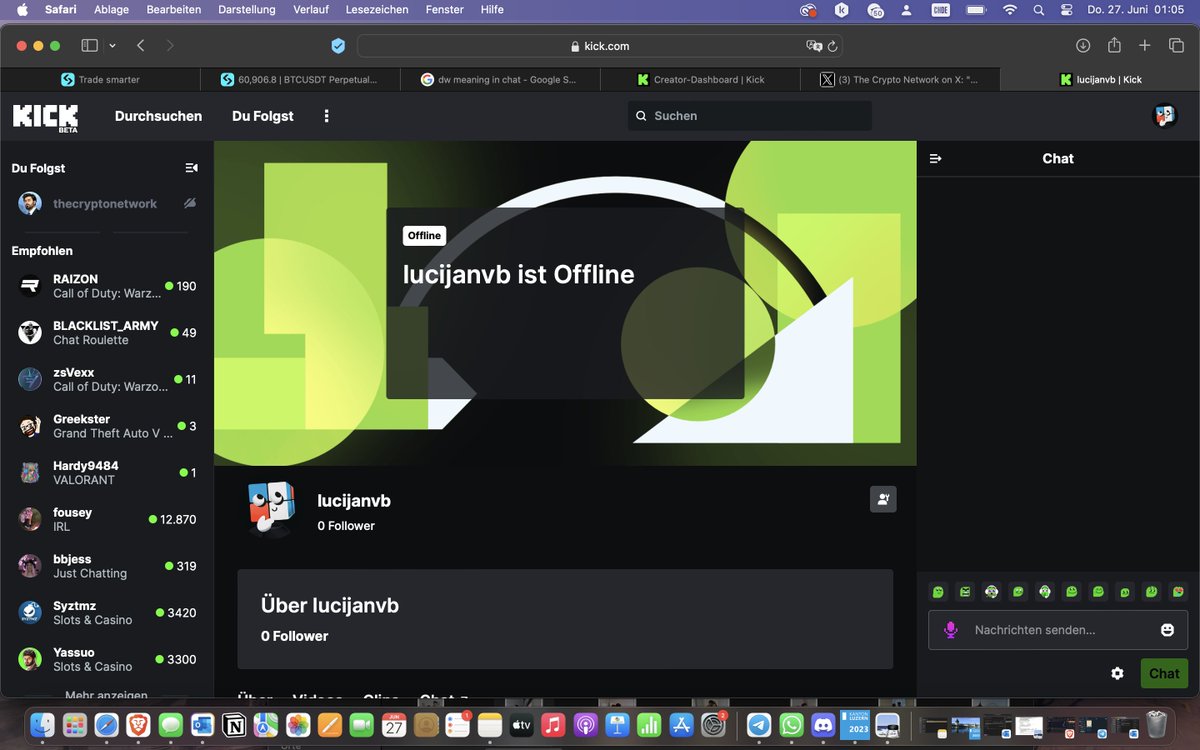Screen dimensions: 1200x750
Task: Open zsVexx channel
Action: pos(107,379)
